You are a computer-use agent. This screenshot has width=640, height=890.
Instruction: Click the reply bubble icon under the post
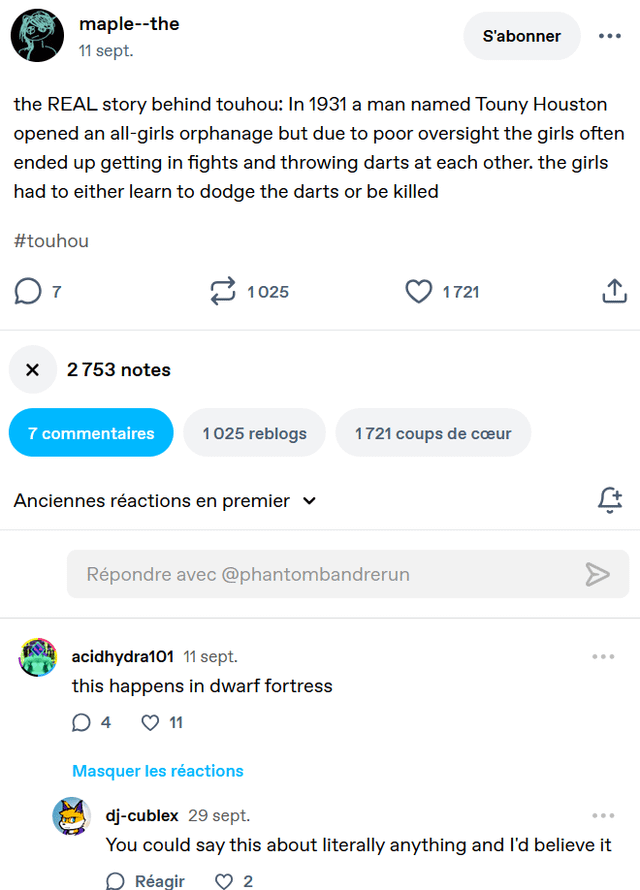click(x=28, y=291)
